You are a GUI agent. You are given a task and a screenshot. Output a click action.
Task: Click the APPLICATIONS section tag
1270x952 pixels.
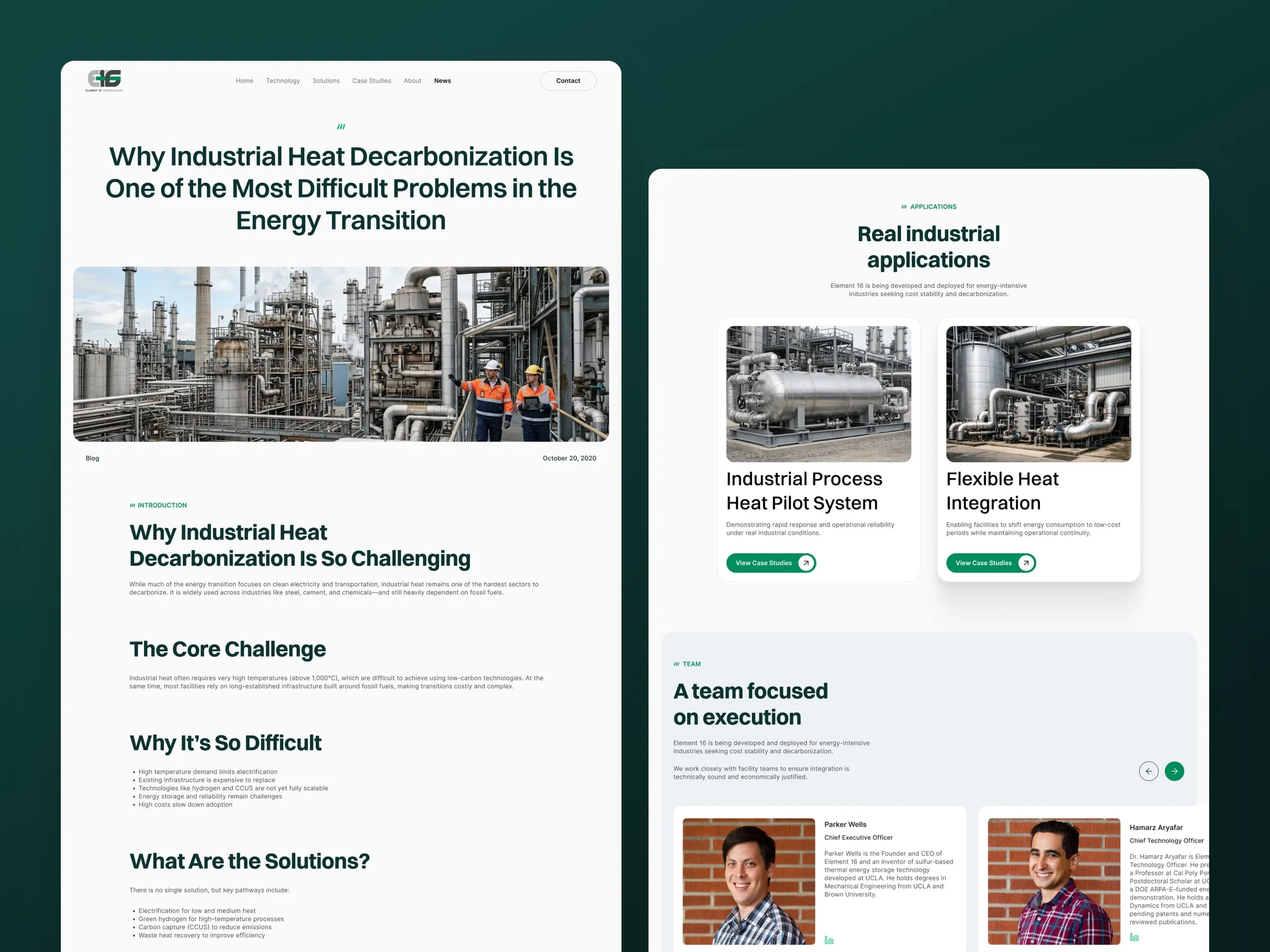[928, 207]
